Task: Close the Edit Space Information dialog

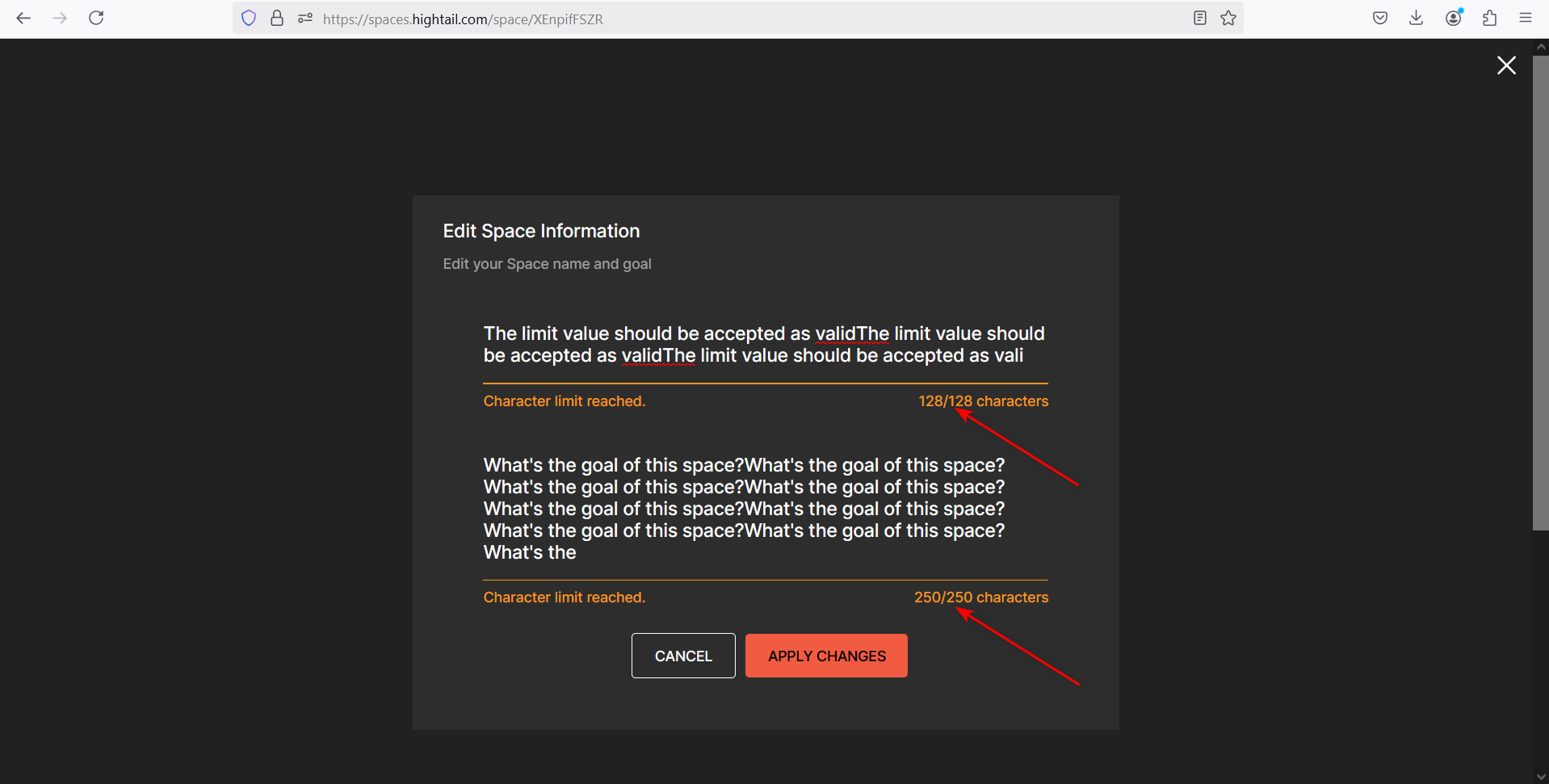Action: 1506,65
